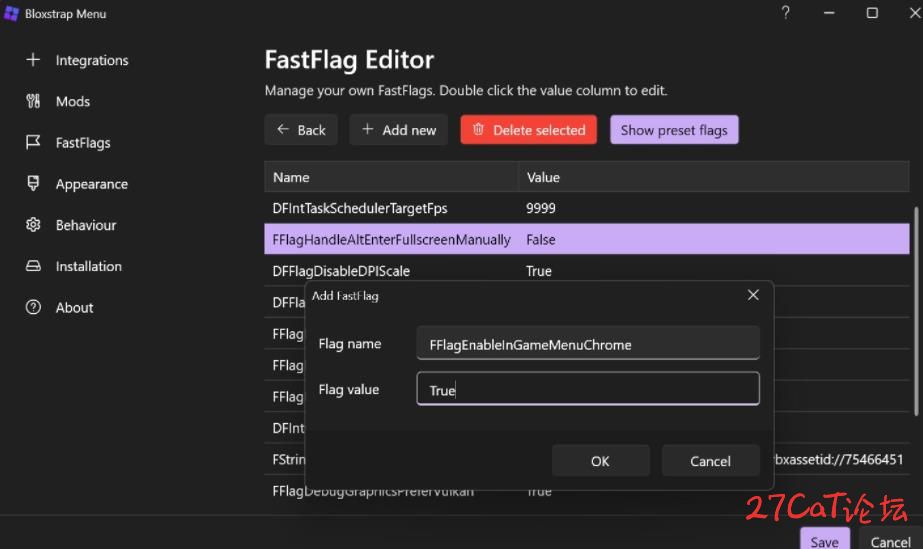Click the purple Save button at bottom

[x=824, y=540]
